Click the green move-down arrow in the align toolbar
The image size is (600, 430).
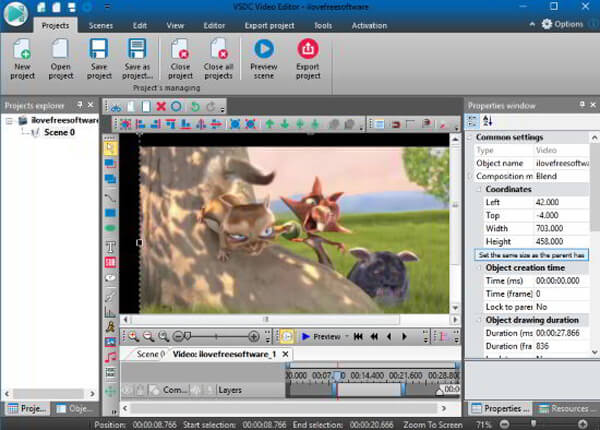click(285, 124)
